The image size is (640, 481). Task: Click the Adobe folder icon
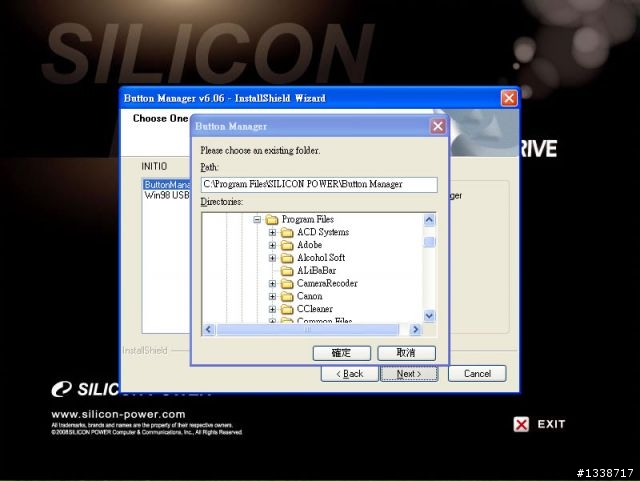287,245
